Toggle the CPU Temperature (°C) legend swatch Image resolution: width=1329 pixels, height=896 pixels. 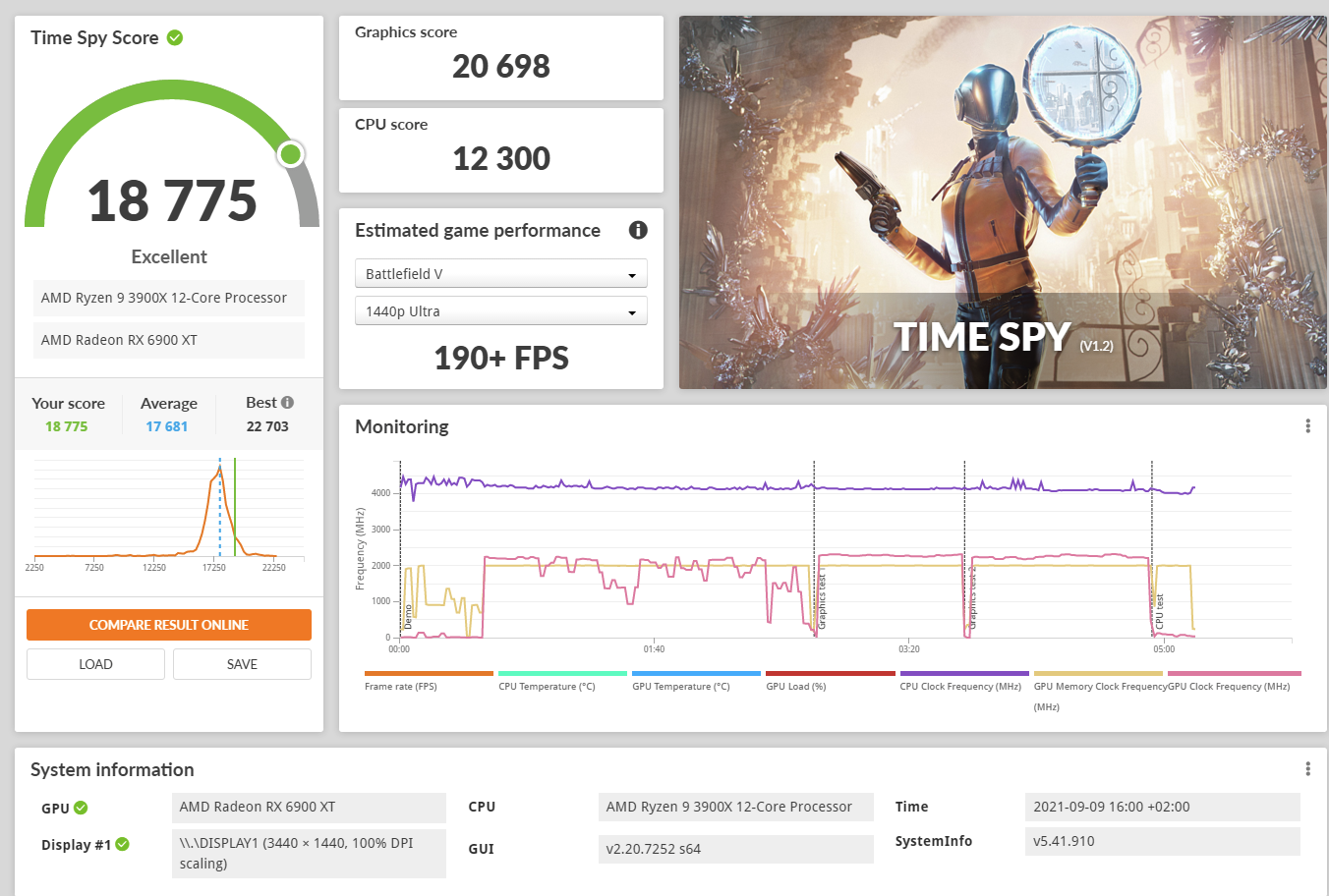click(x=562, y=674)
